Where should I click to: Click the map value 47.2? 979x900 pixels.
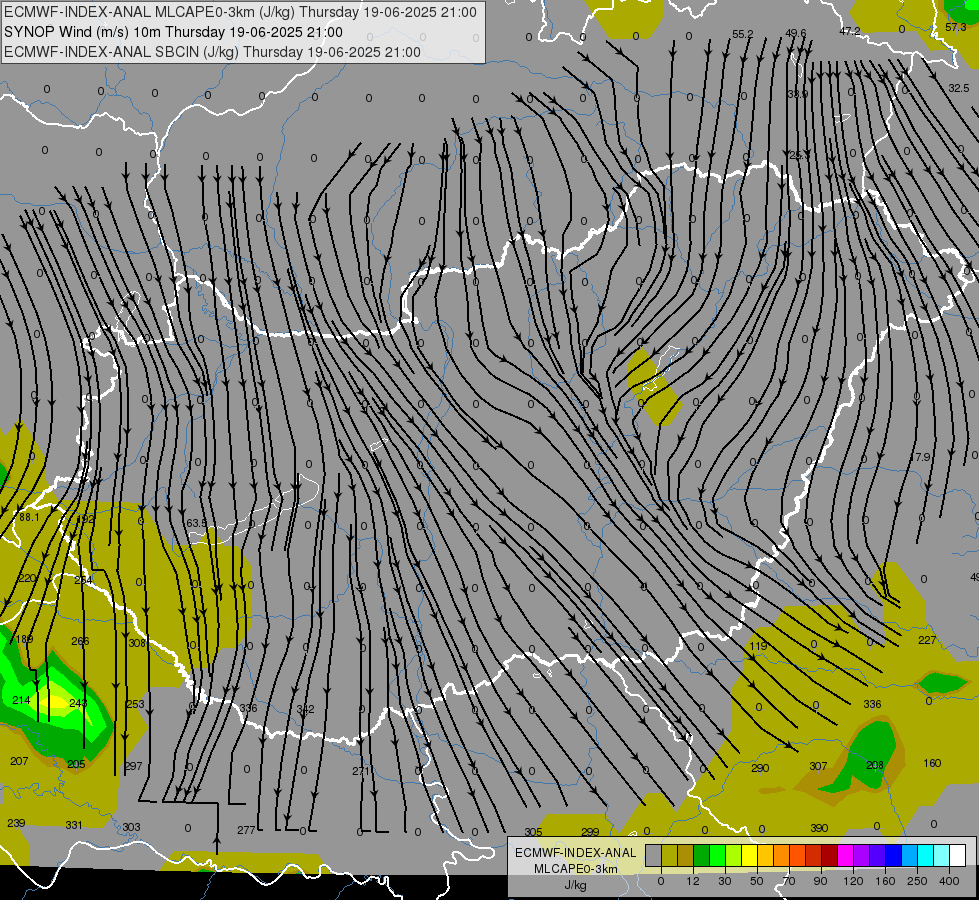coord(850,31)
